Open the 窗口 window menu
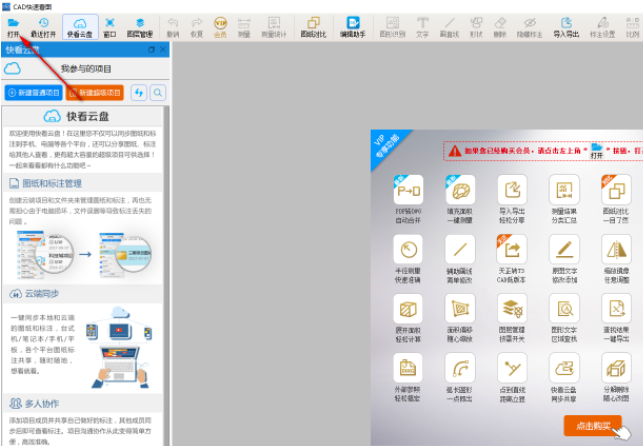The image size is (643, 446). (110, 26)
